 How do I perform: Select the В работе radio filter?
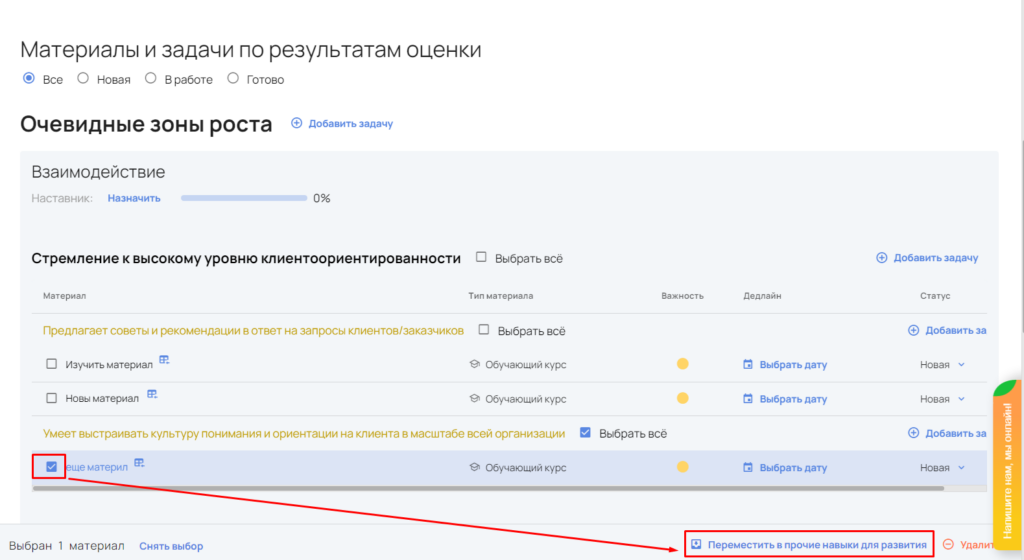pyautogui.click(x=150, y=78)
